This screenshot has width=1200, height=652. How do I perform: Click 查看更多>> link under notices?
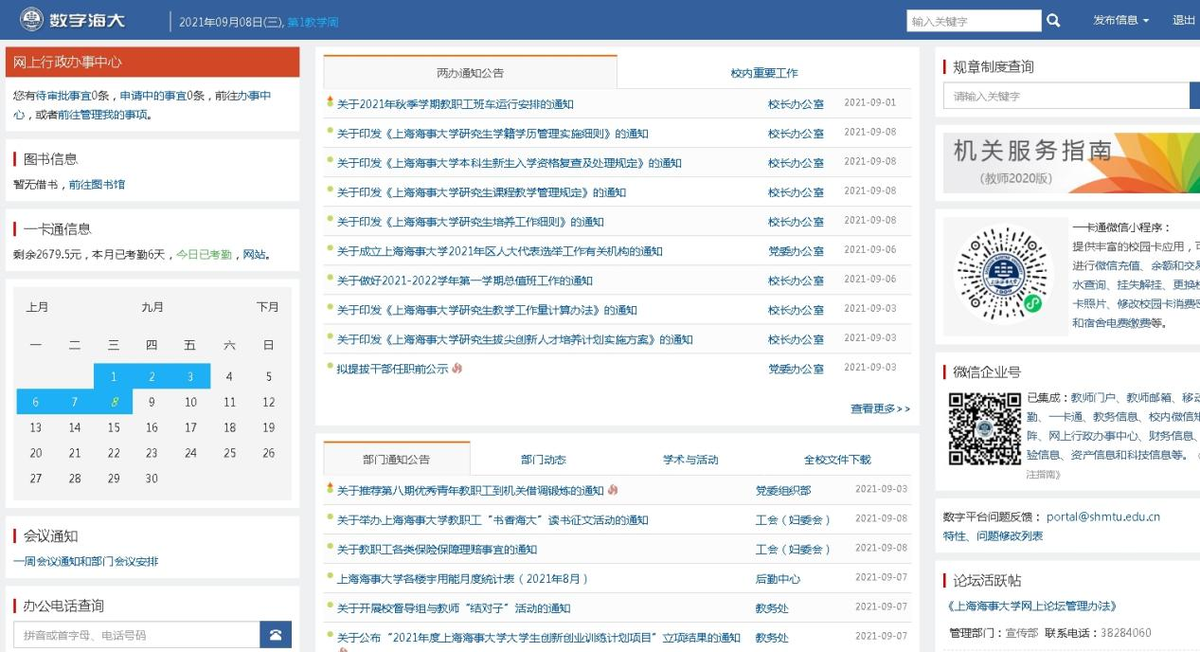pos(880,409)
